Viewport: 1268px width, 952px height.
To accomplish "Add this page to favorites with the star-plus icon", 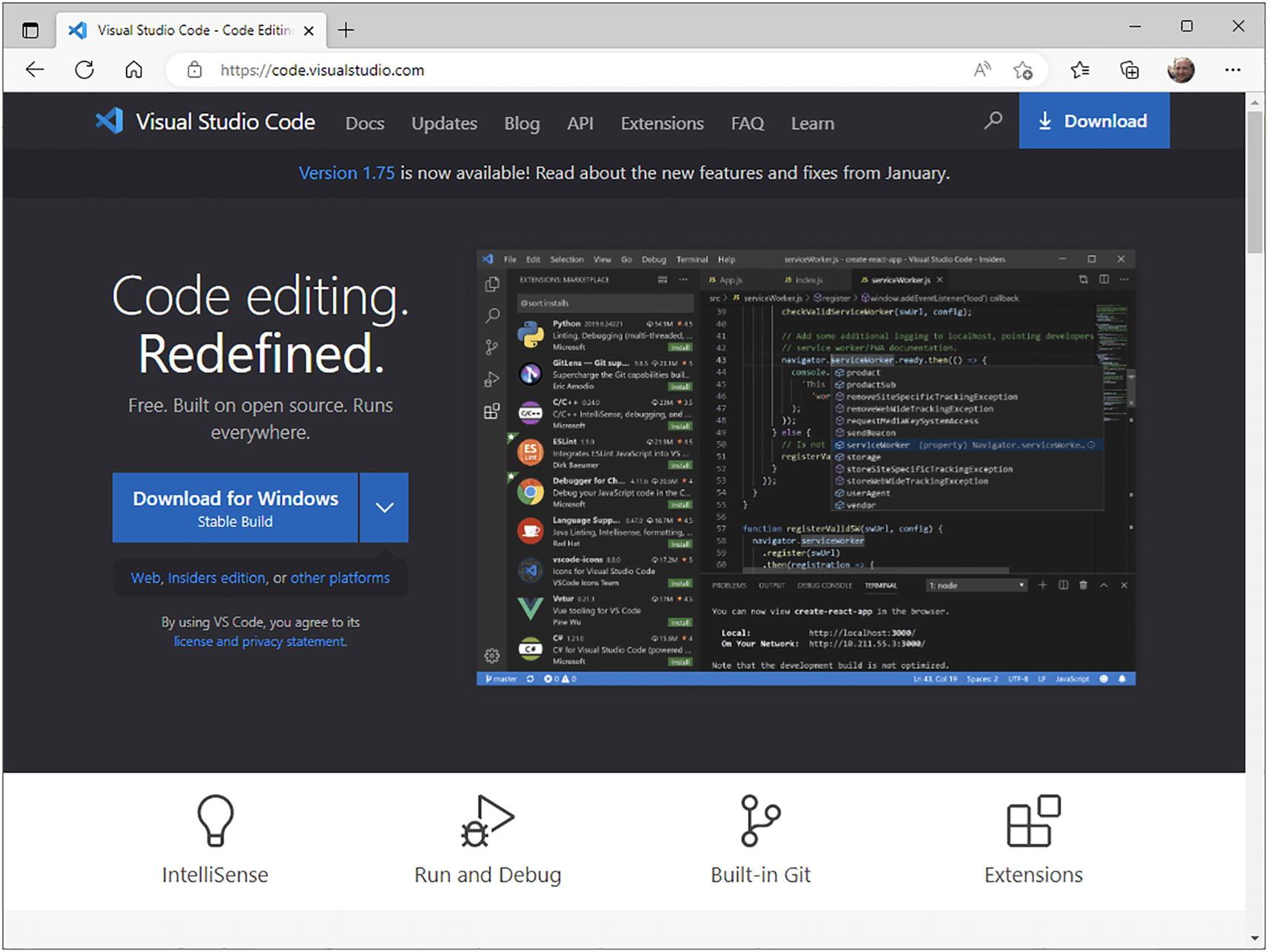I will (1023, 70).
